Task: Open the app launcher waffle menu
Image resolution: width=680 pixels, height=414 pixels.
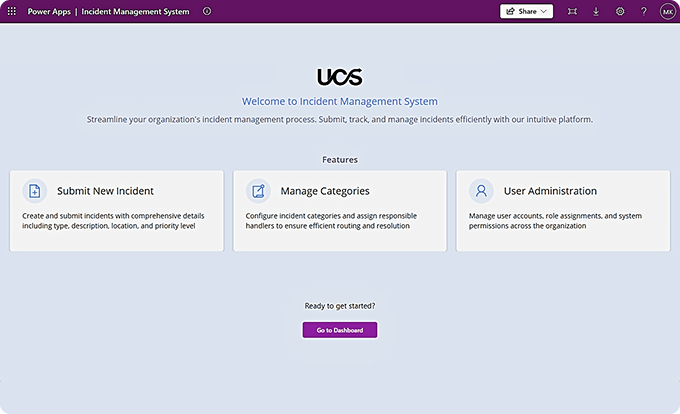Action: click(x=12, y=11)
